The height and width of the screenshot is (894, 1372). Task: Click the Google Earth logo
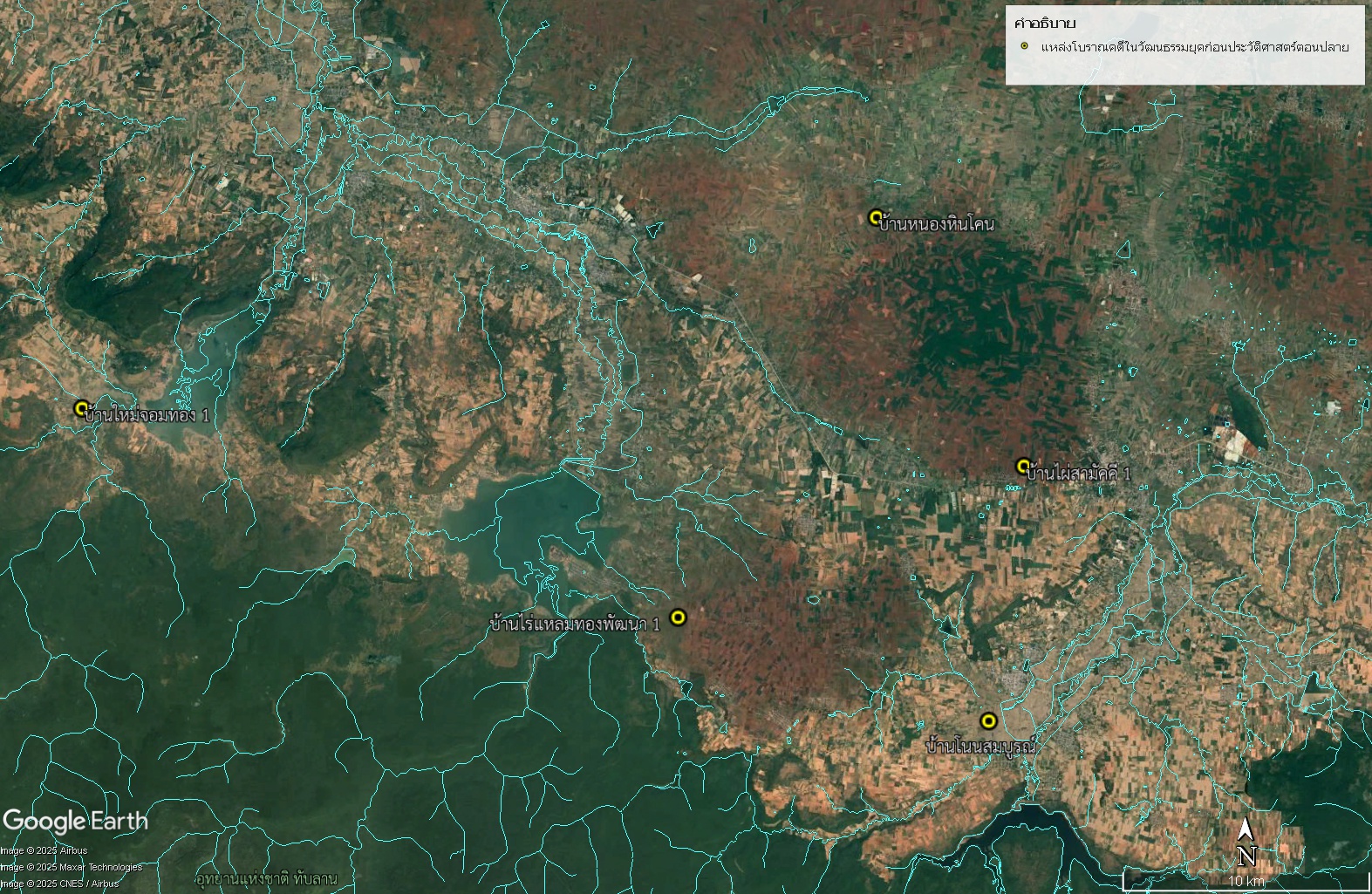pyautogui.click(x=75, y=821)
